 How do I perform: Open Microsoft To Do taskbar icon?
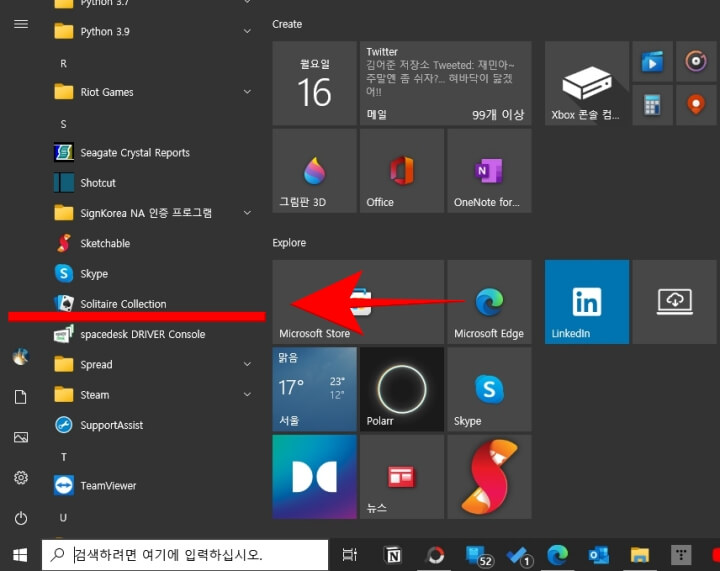[x=519, y=555]
